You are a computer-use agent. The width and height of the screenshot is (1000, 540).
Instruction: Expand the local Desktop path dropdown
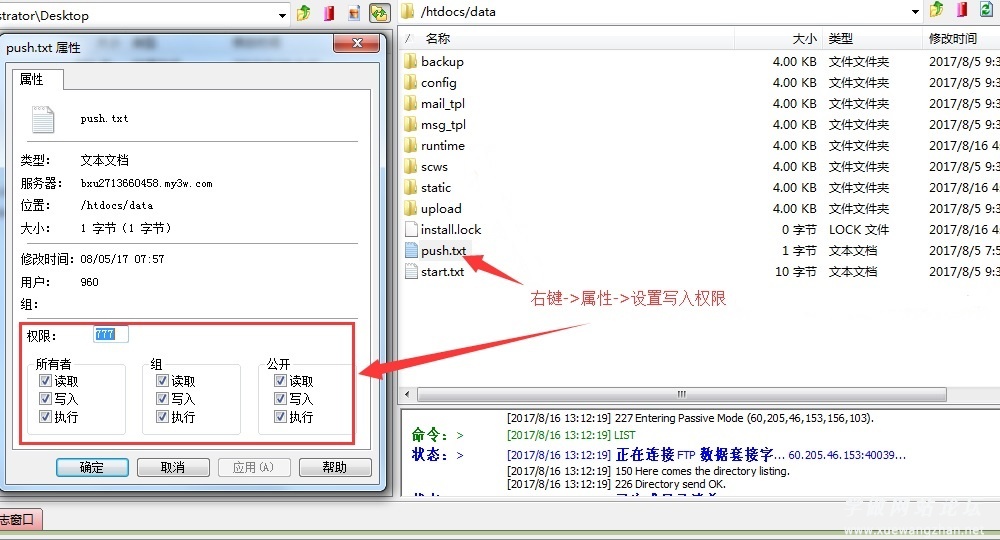coord(284,14)
